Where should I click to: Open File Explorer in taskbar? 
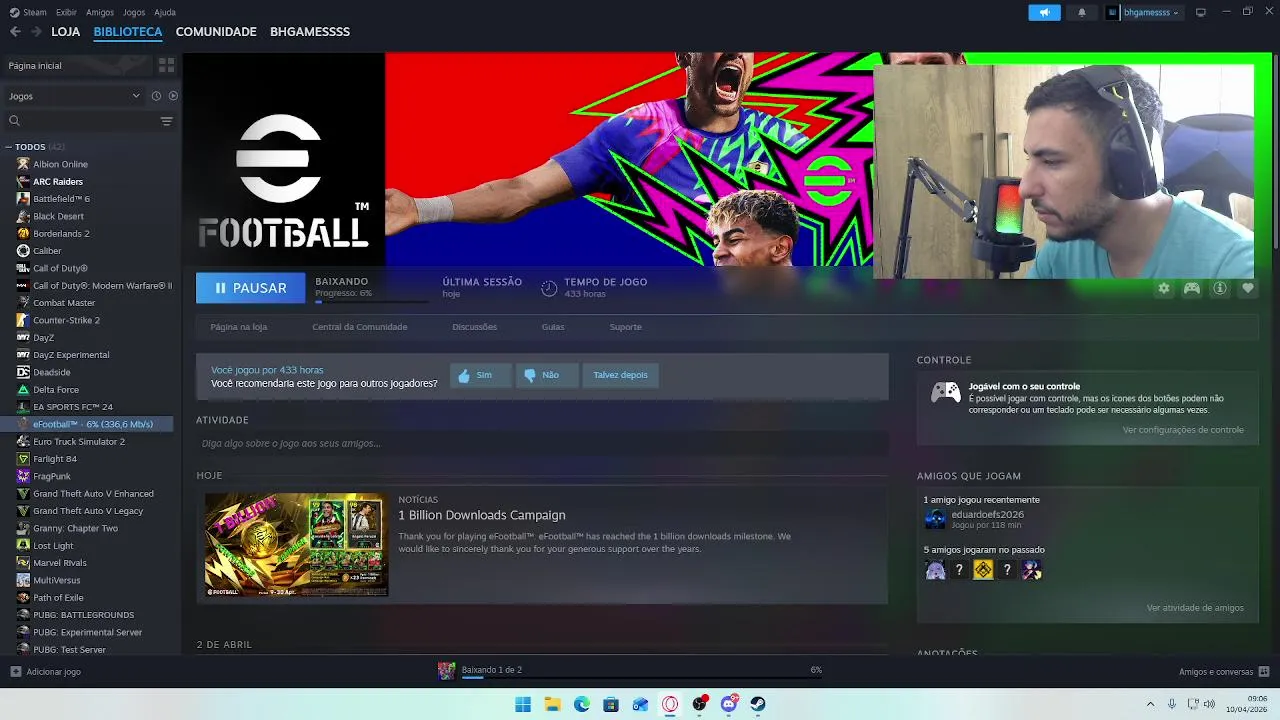point(552,704)
